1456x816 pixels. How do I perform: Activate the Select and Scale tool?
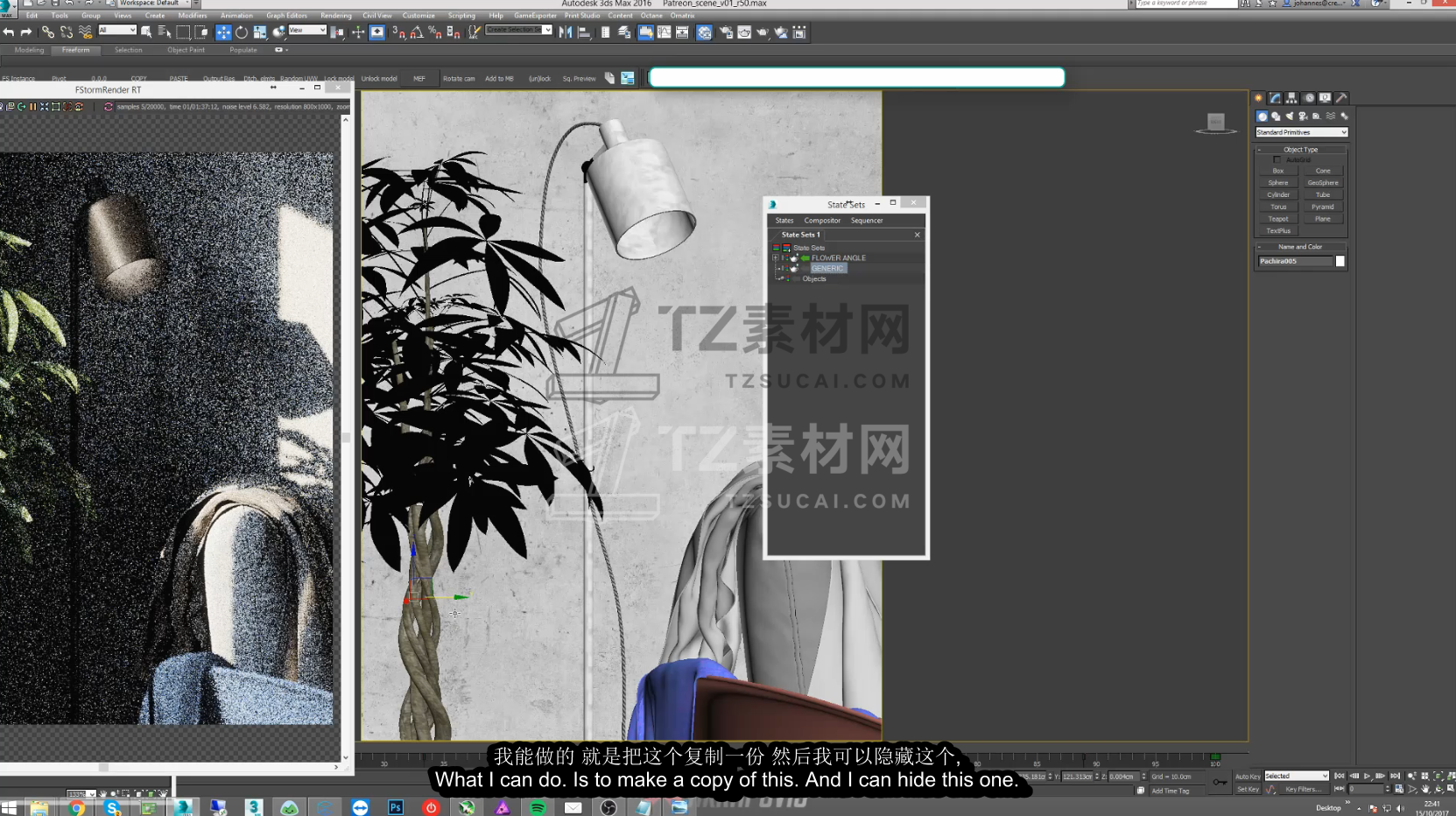point(260,32)
